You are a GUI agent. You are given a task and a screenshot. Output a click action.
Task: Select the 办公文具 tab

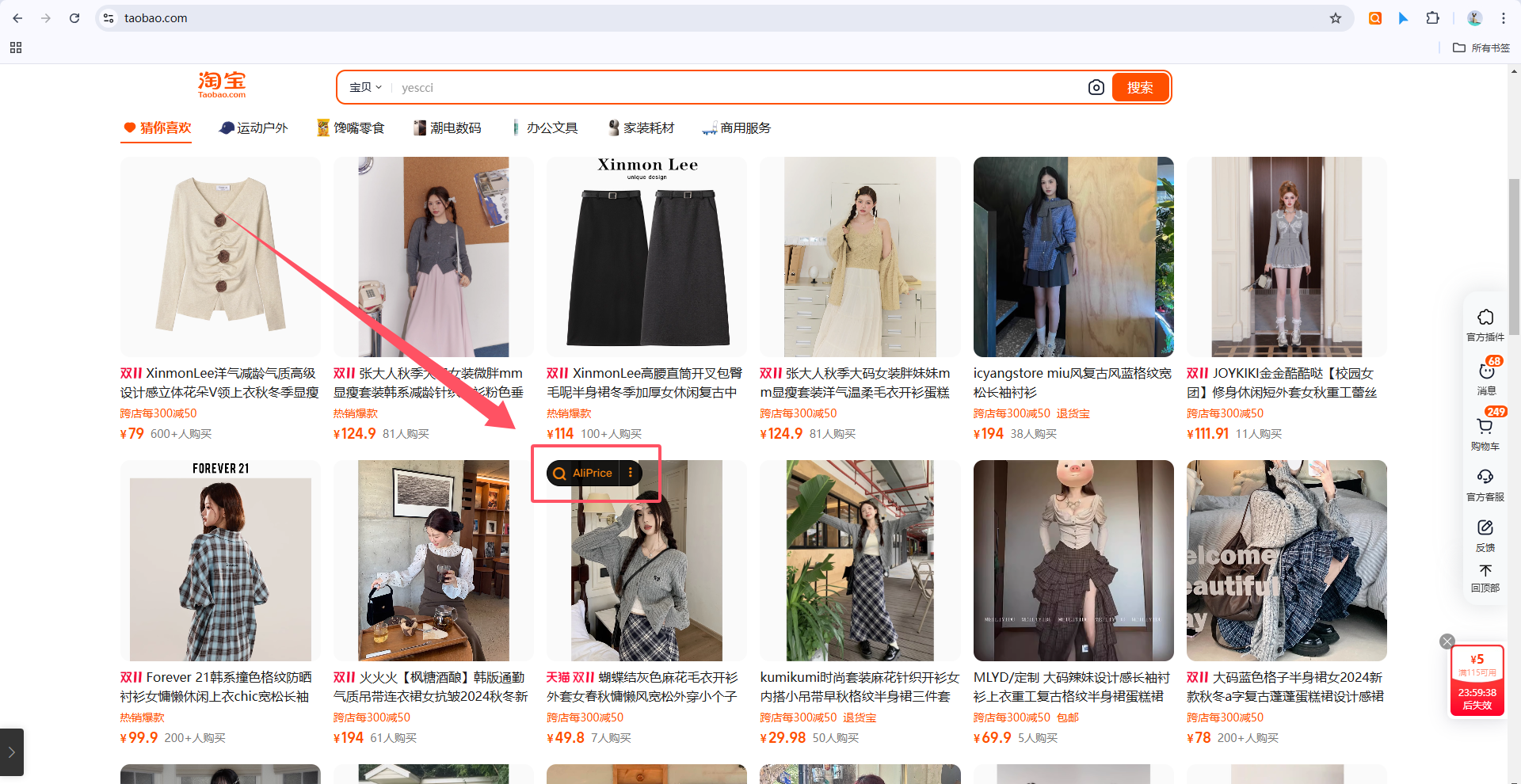point(543,127)
